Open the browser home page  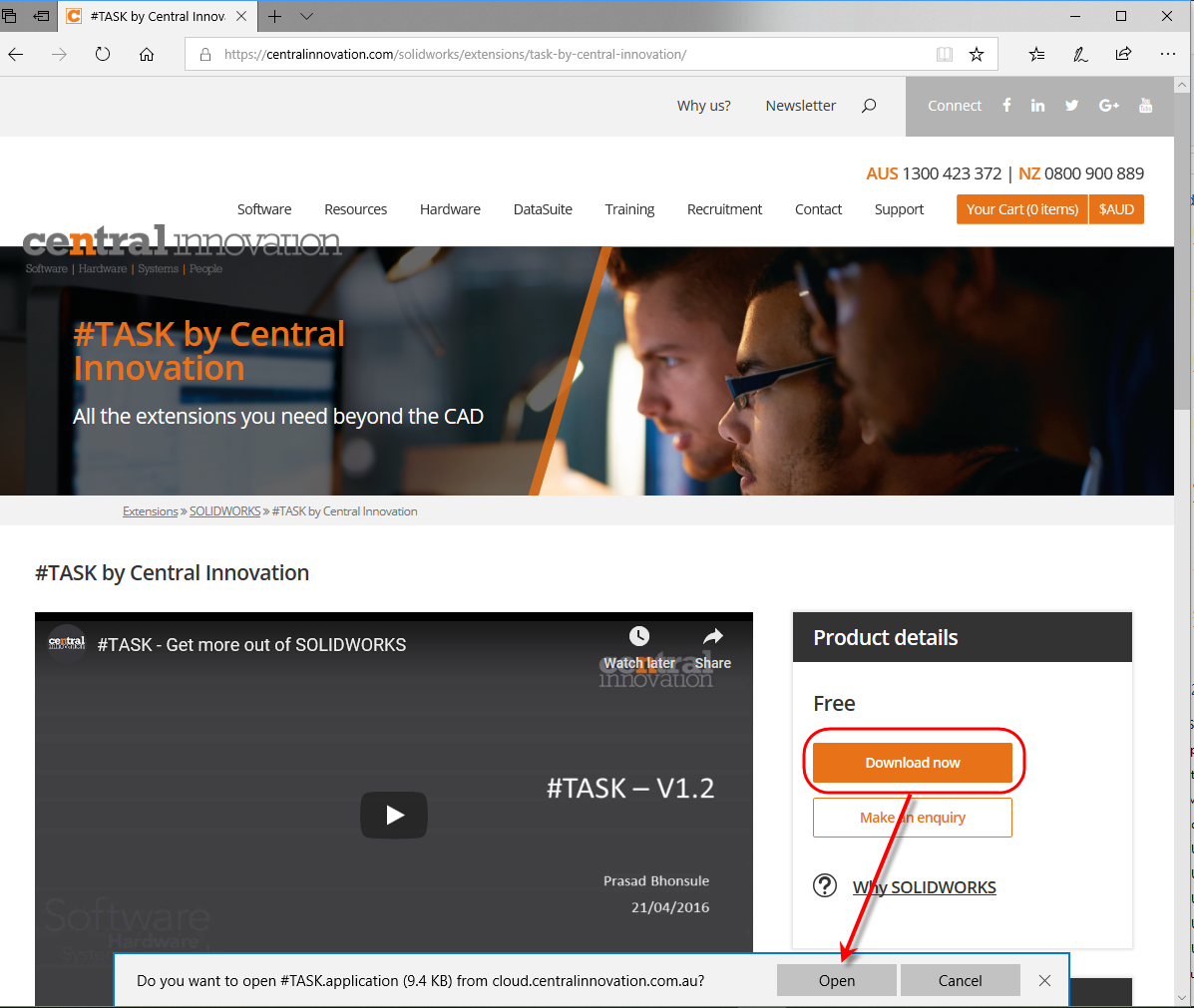point(147,54)
